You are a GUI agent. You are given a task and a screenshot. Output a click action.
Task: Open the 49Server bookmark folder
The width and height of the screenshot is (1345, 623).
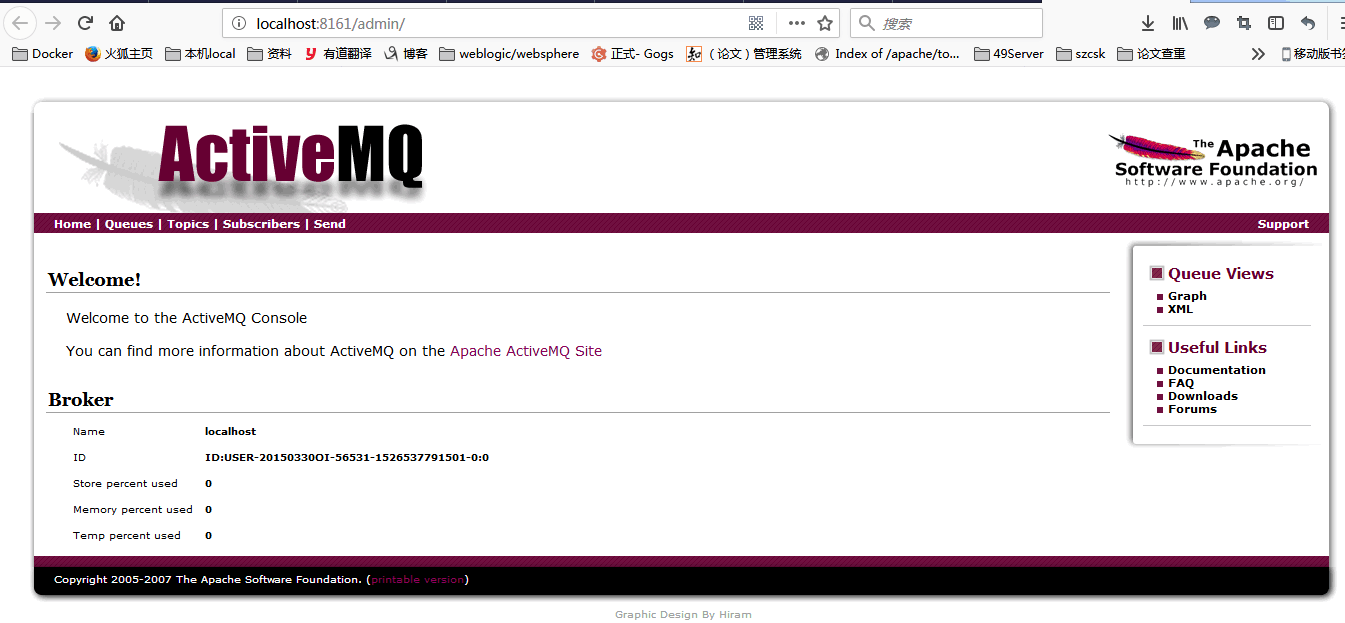(1008, 54)
